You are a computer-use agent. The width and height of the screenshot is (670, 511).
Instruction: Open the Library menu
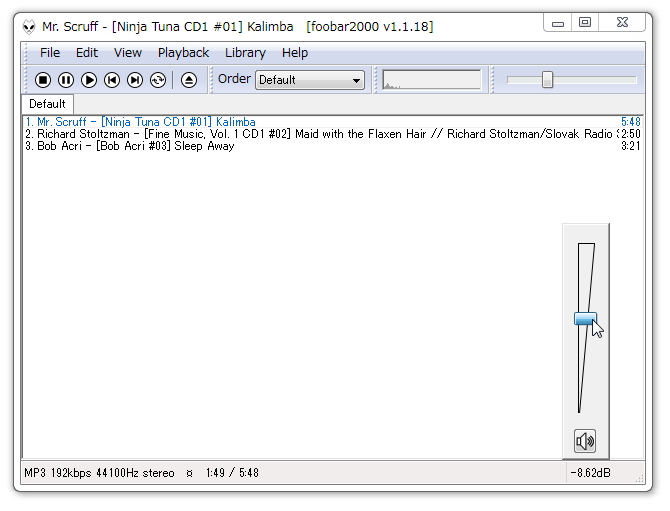click(x=245, y=53)
